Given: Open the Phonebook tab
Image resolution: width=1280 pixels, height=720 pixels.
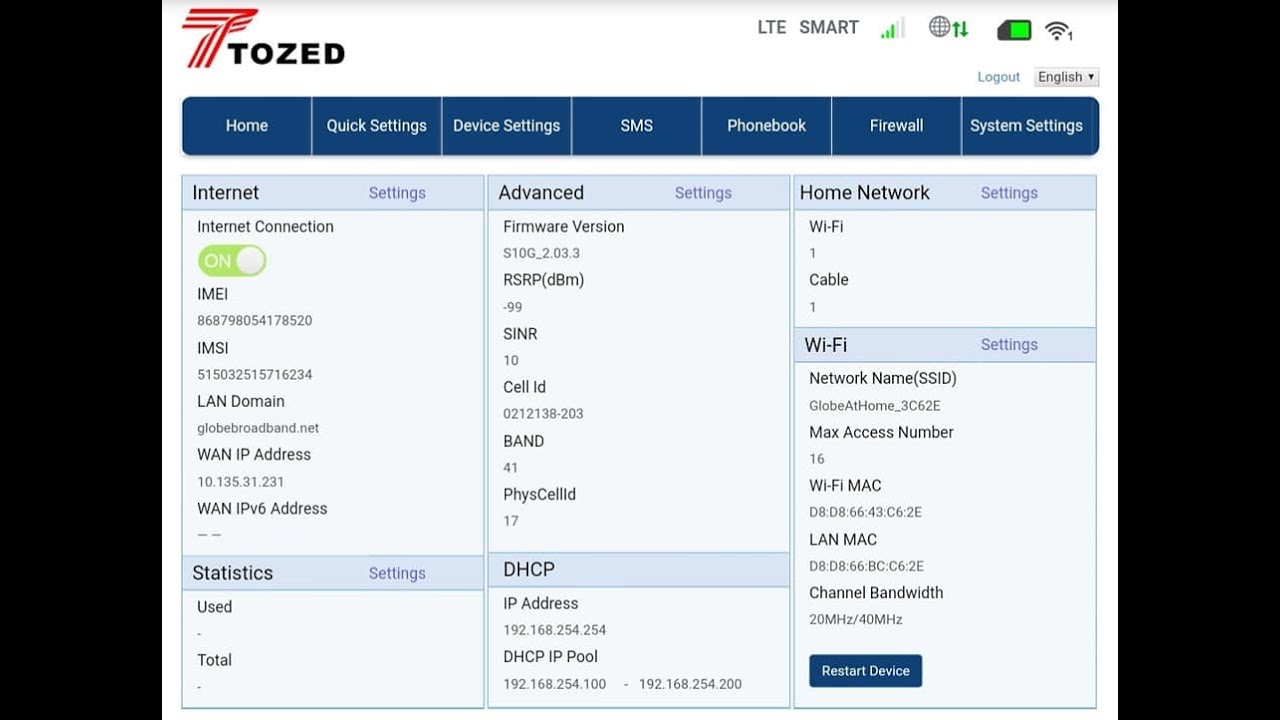Looking at the screenshot, I should (766, 126).
